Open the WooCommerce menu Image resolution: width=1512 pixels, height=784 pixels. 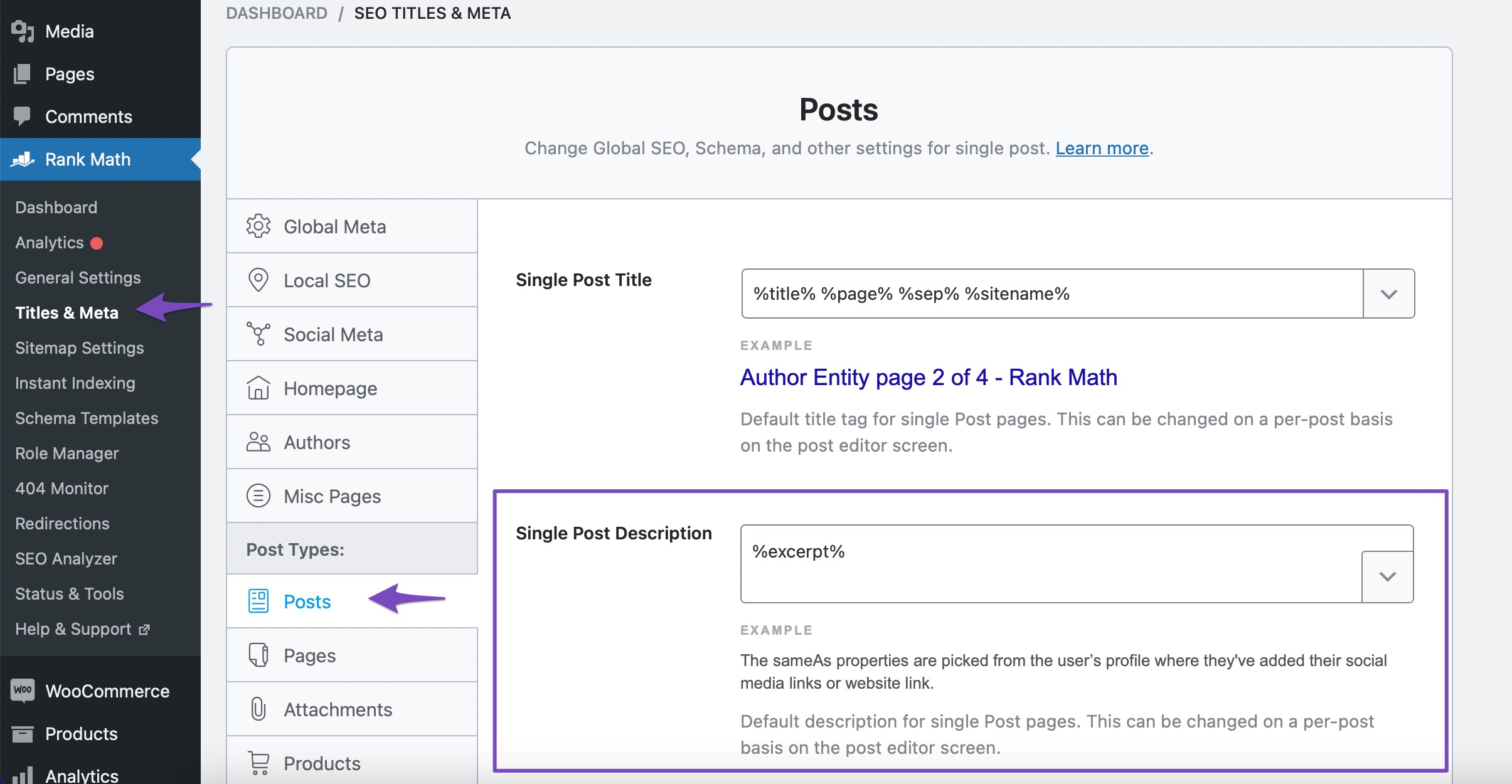[x=100, y=691]
